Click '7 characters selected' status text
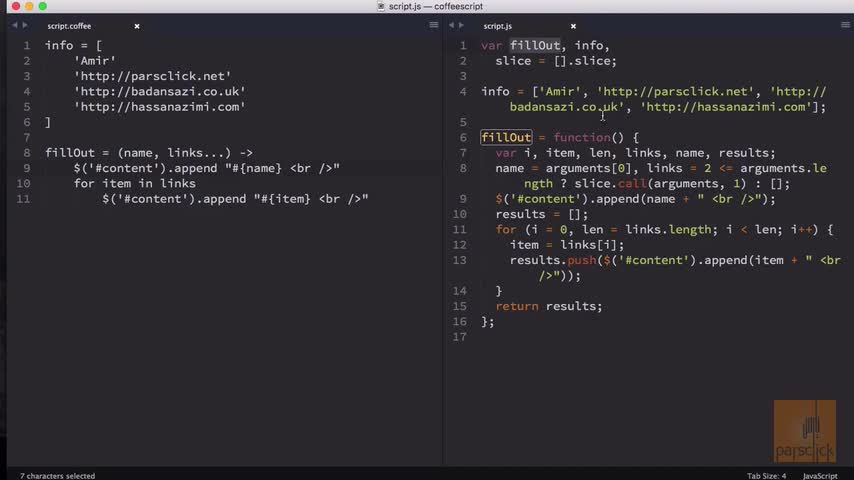854x480 pixels. pyautogui.click(x=58, y=476)
